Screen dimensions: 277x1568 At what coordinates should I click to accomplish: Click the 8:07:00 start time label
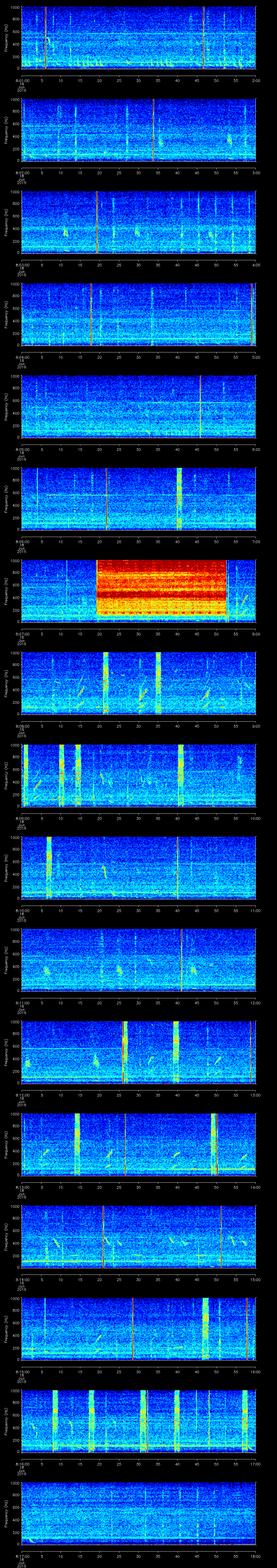pyautogui.click(x=22, y=634)
